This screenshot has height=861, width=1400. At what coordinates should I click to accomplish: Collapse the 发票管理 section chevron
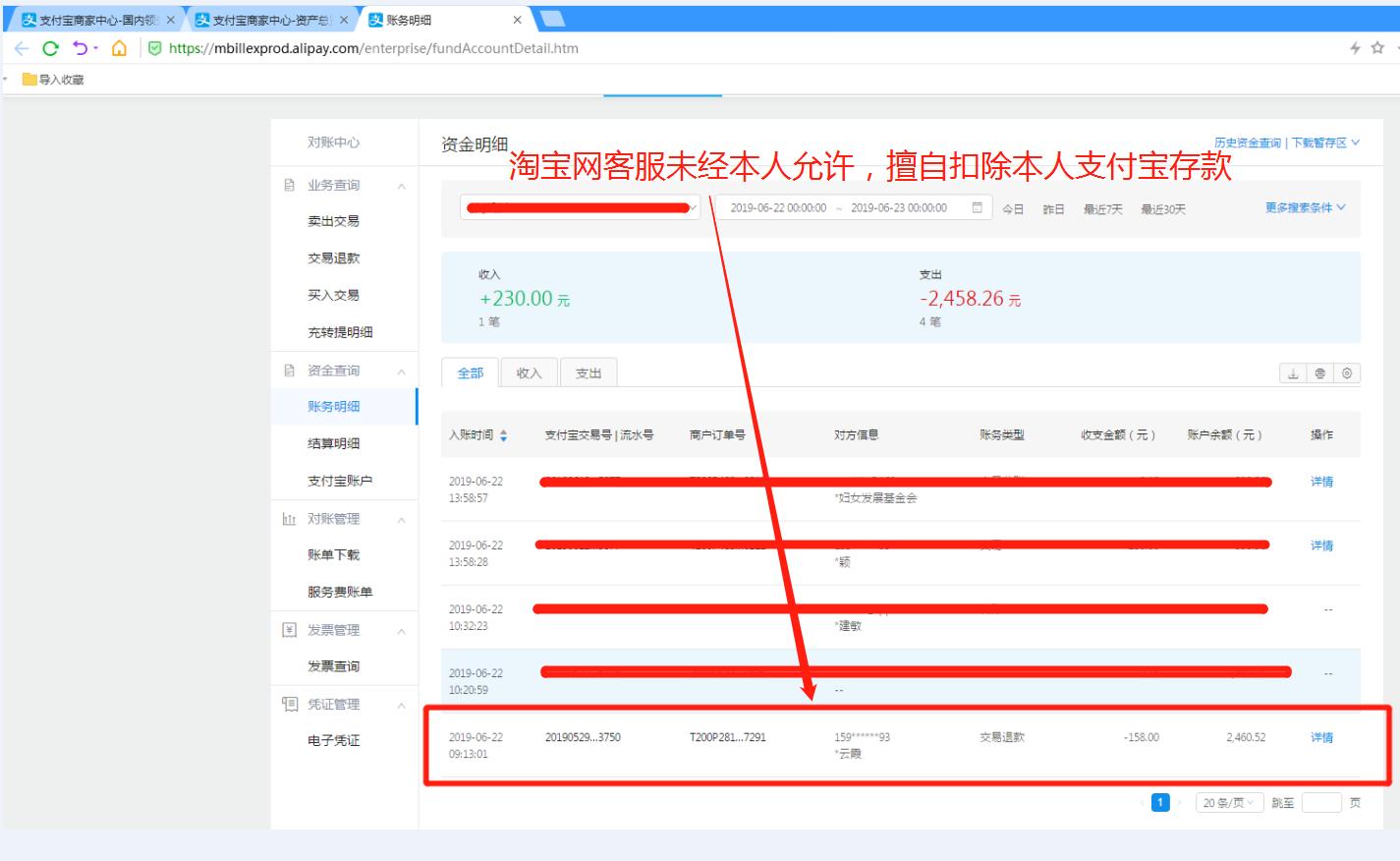pyautogui.click(x=401, y=631)
